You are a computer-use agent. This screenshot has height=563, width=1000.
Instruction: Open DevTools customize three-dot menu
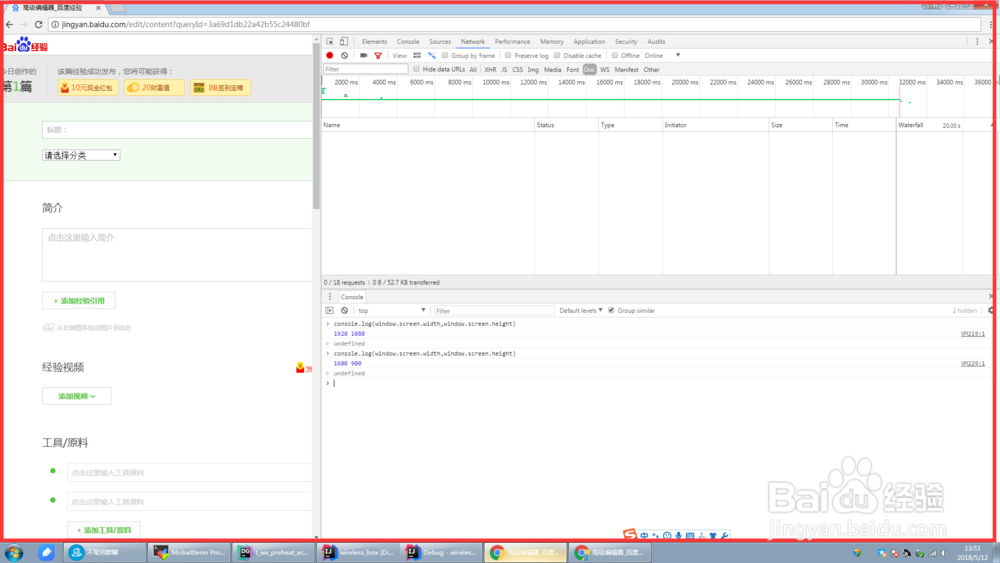point(977,41)
